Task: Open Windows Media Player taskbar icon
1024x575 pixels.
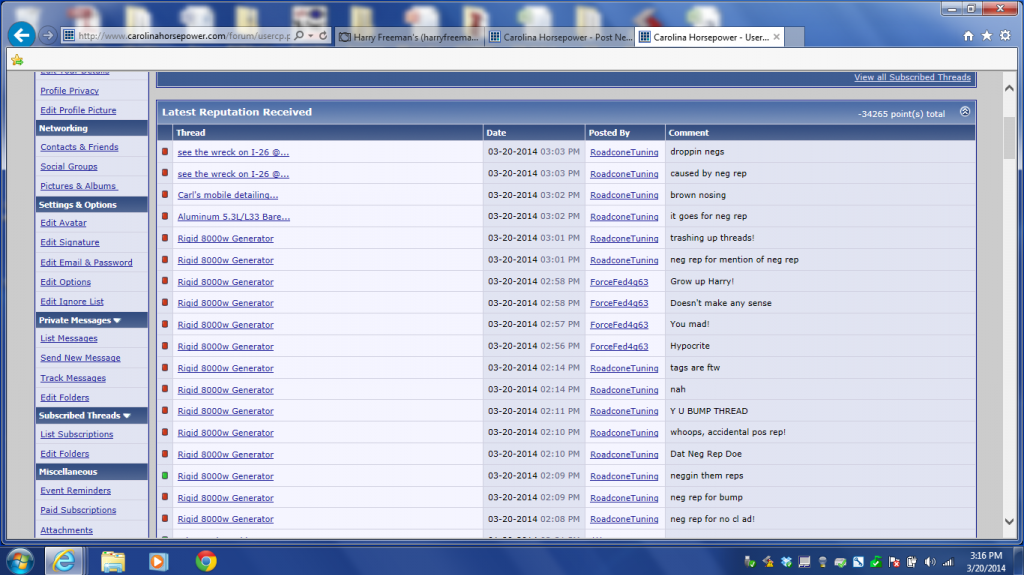Action: [158, 561]
